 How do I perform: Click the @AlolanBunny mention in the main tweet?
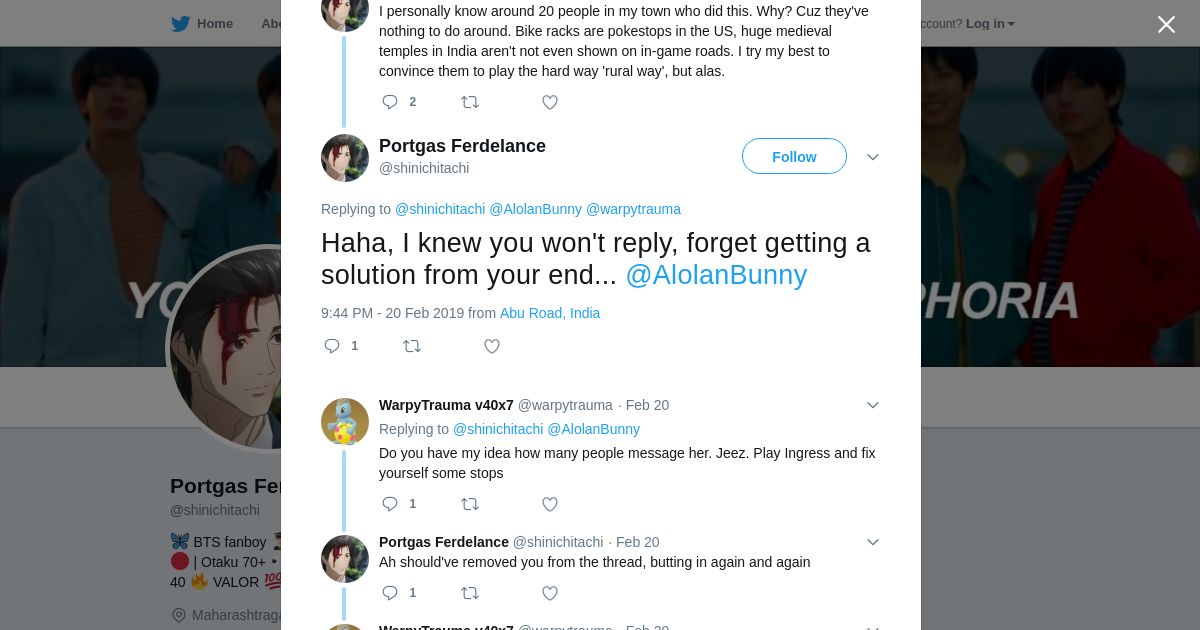pyautogui.click(x=715, y=275)
